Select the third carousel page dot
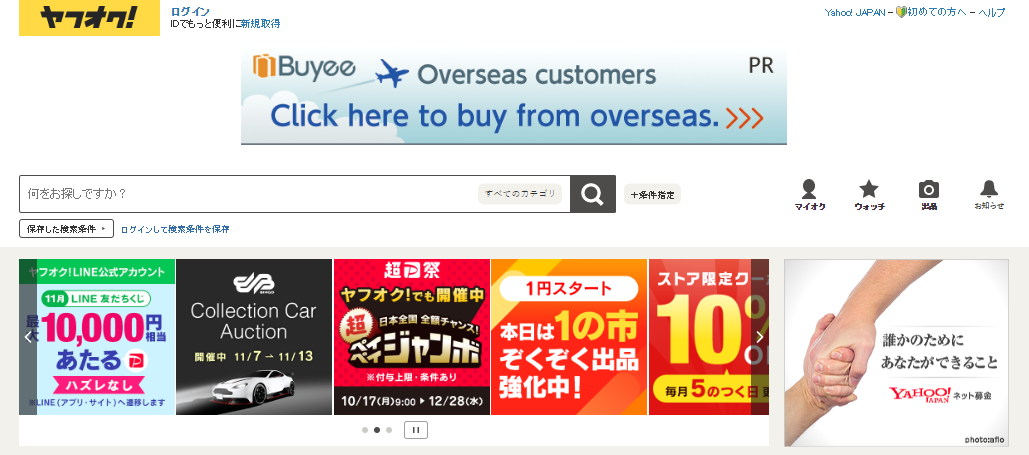Viewport: 1029px width, 455px height. click(388, 430)
